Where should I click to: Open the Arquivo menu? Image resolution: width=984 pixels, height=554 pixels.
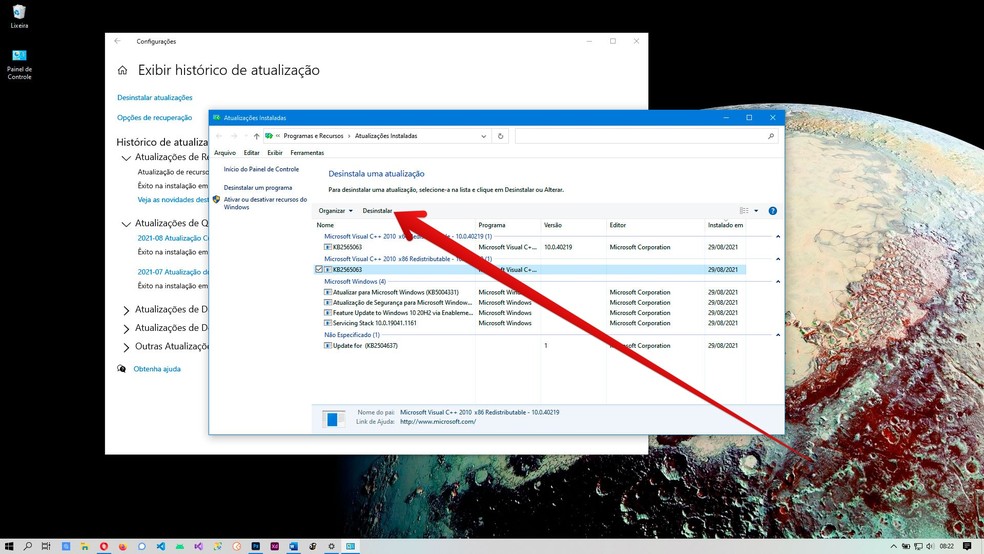[x=225, y=152]
